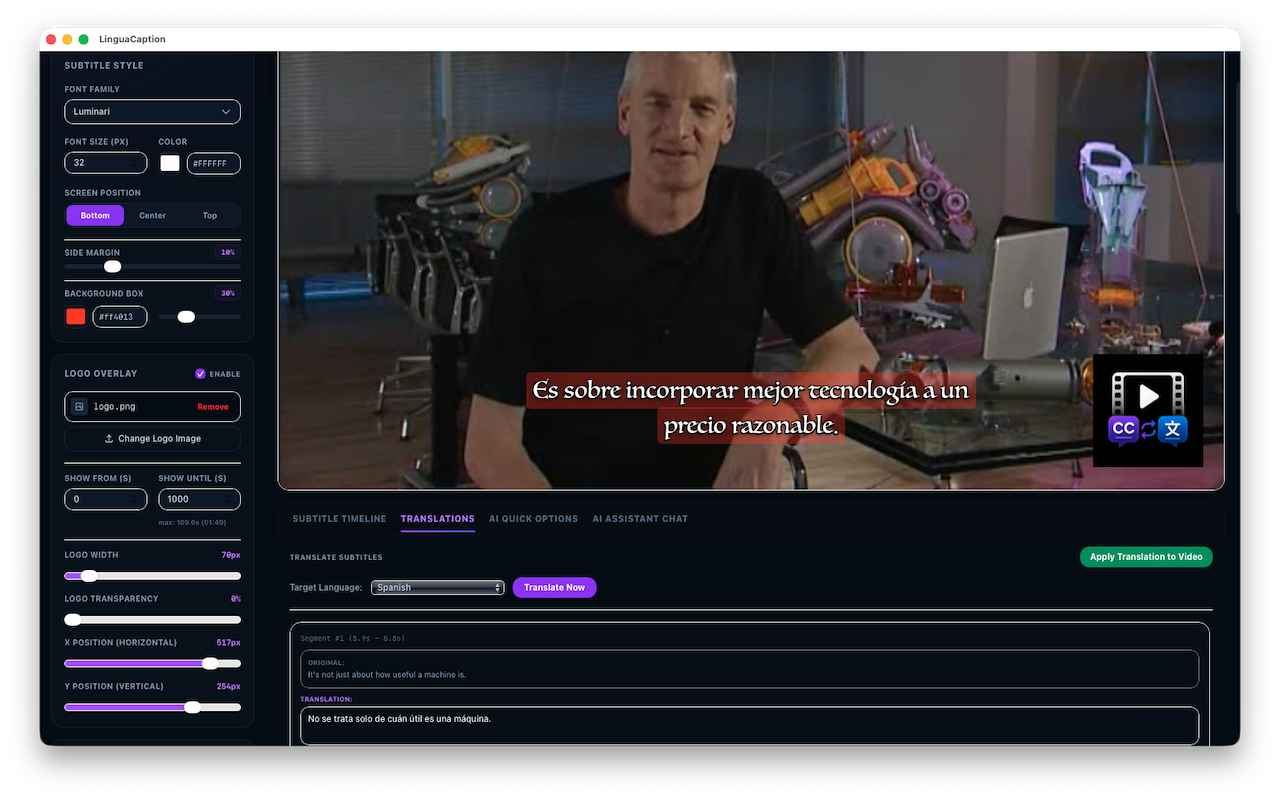
Task: Click the 30% background box value
Action: pos(228,294)
